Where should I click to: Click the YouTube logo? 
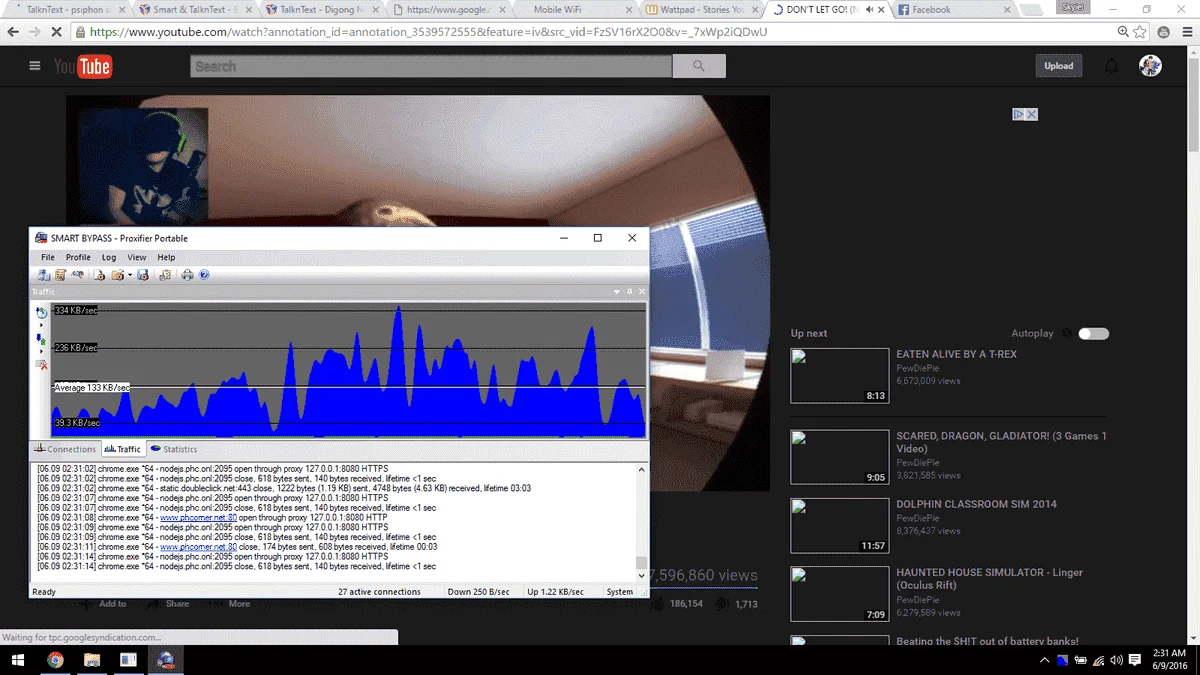click(83, 66)
